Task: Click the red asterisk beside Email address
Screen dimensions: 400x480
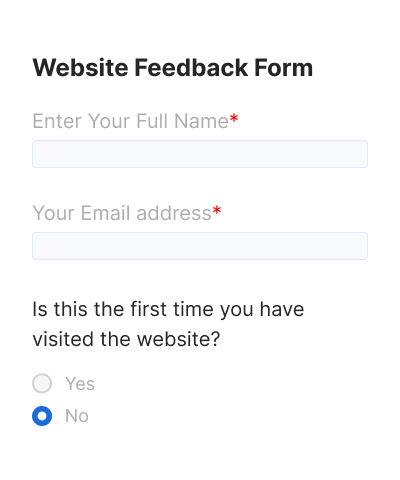Action: pos(217,210)
